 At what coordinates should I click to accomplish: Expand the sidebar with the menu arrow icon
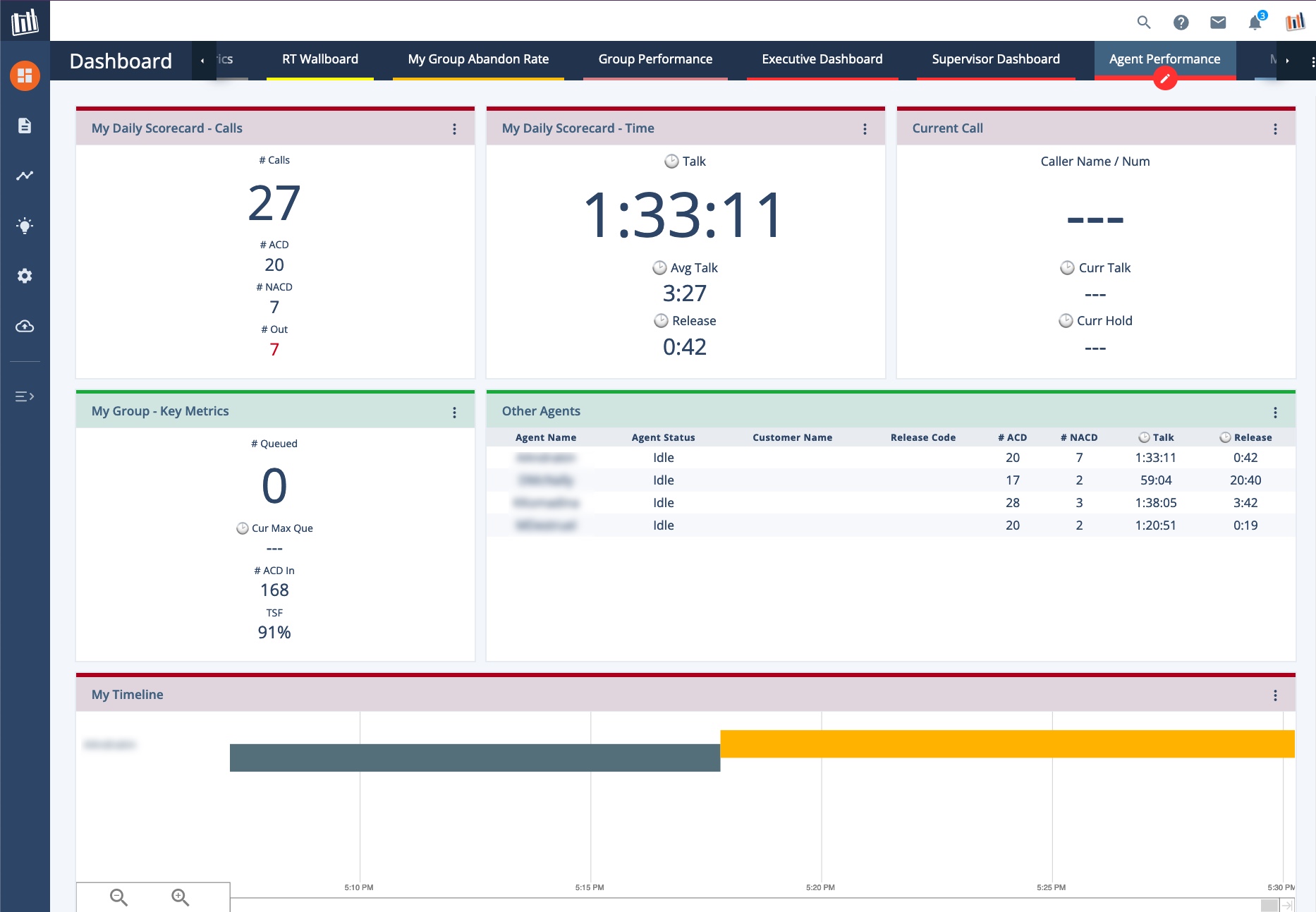pos(25,396)
